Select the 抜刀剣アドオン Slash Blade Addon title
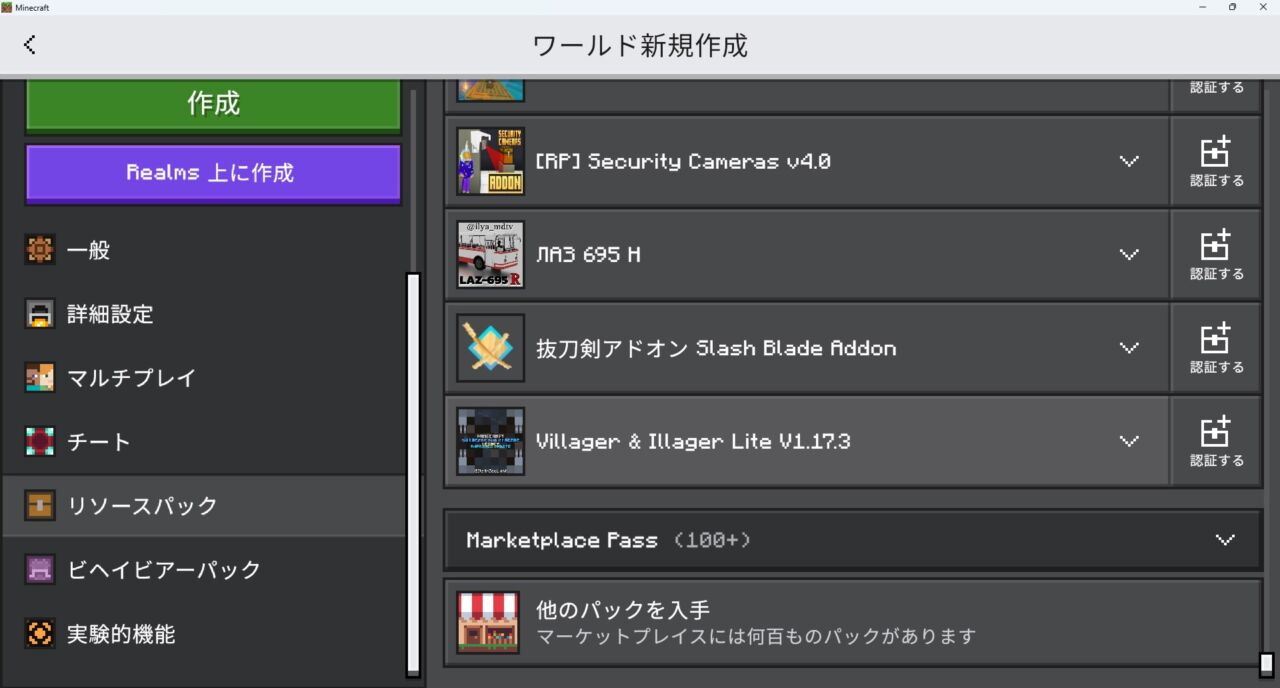Screen dimensions: 1280x688 click(x=716, y=348)
